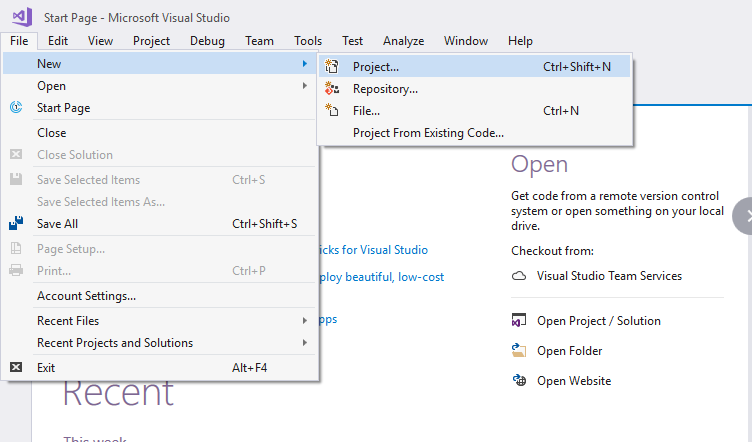Open the Visual Studio Team Services link
This screenshot has width=752, height=442.
(609, 276)
